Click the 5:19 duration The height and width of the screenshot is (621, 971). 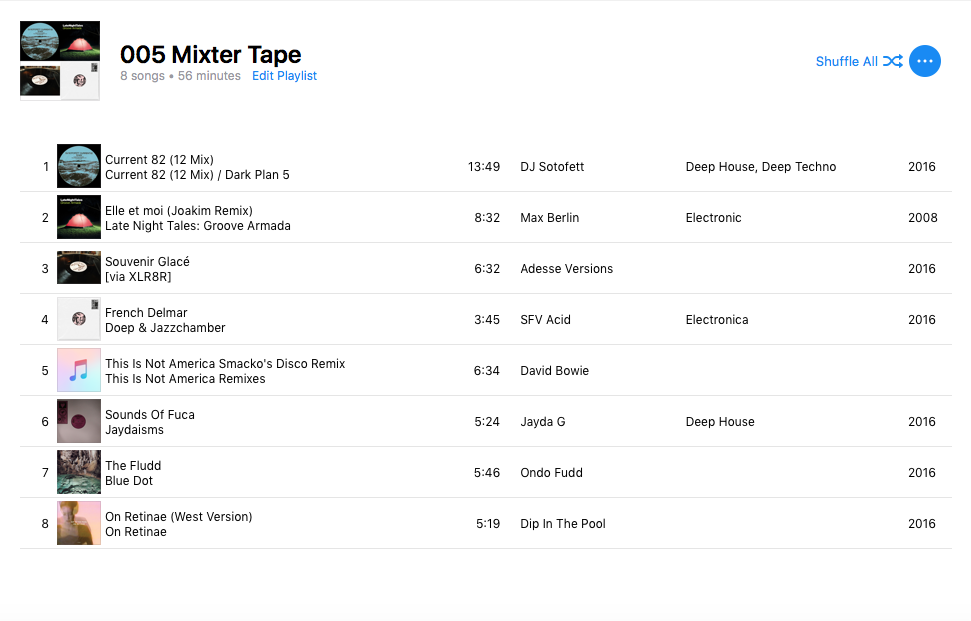[488, 524]
